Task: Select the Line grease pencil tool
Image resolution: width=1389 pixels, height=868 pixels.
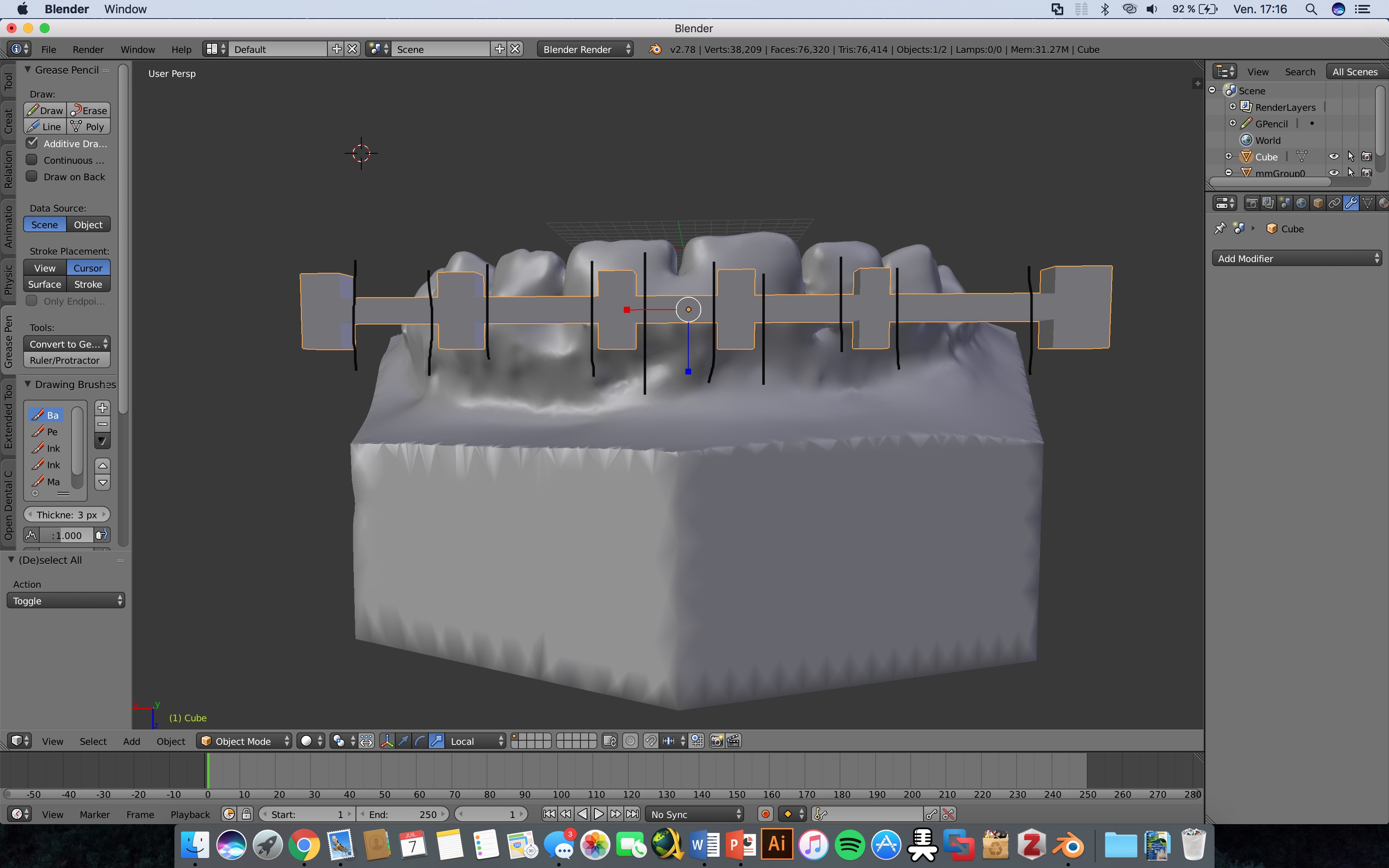Action: click(x=45, y=127)
